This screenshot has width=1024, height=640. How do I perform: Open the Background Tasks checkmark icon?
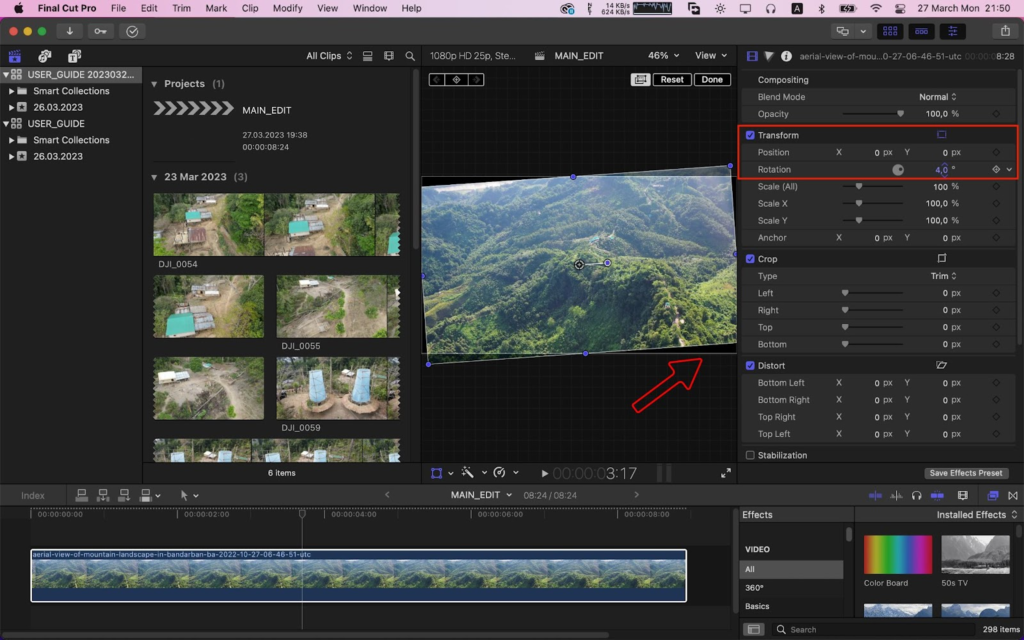[x=132, y=31]
